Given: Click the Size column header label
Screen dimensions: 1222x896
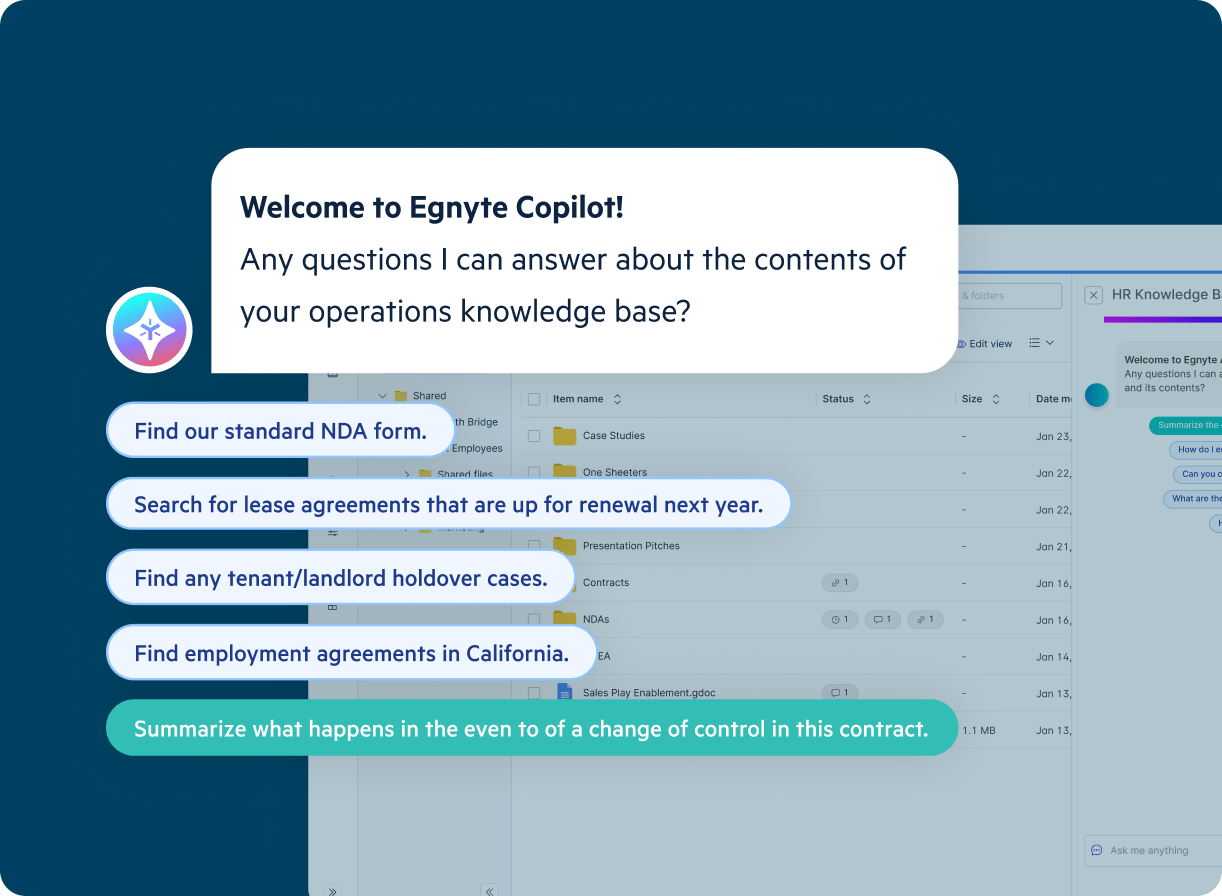Looking at the screenshot, I should tap(972, 399).
